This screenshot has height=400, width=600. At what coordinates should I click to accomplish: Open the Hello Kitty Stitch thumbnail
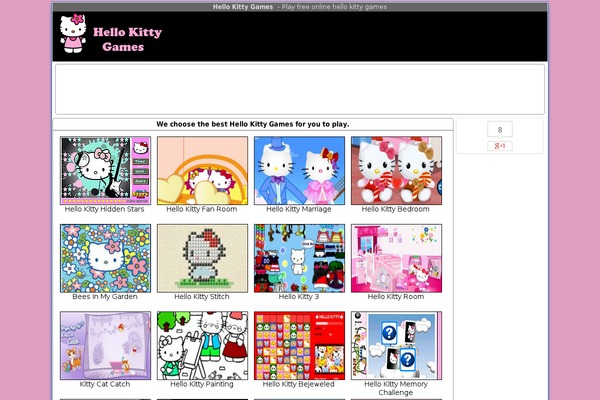click(202, 258)
